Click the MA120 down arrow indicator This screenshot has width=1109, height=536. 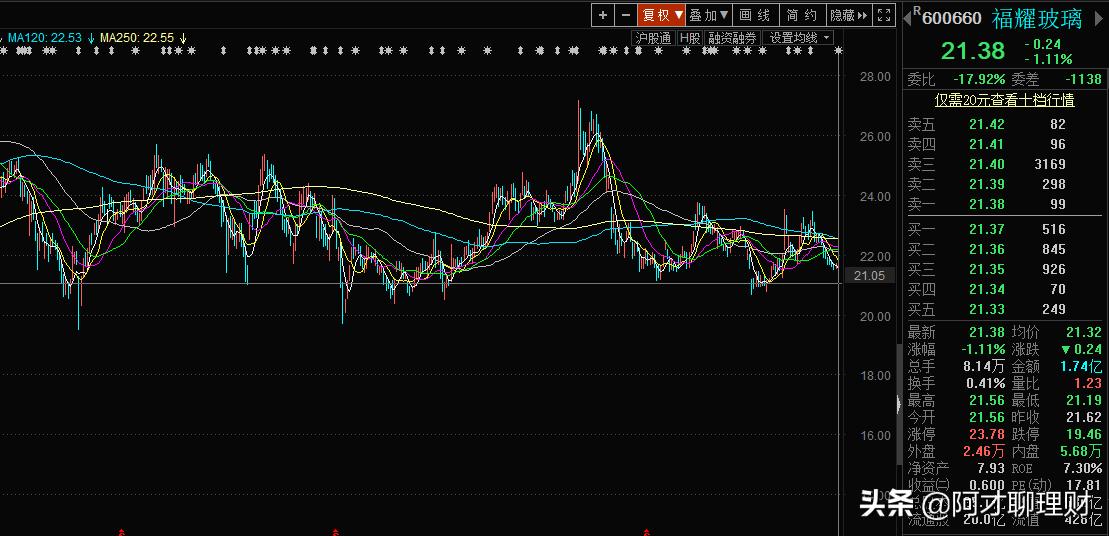click(x=91, y=38)
